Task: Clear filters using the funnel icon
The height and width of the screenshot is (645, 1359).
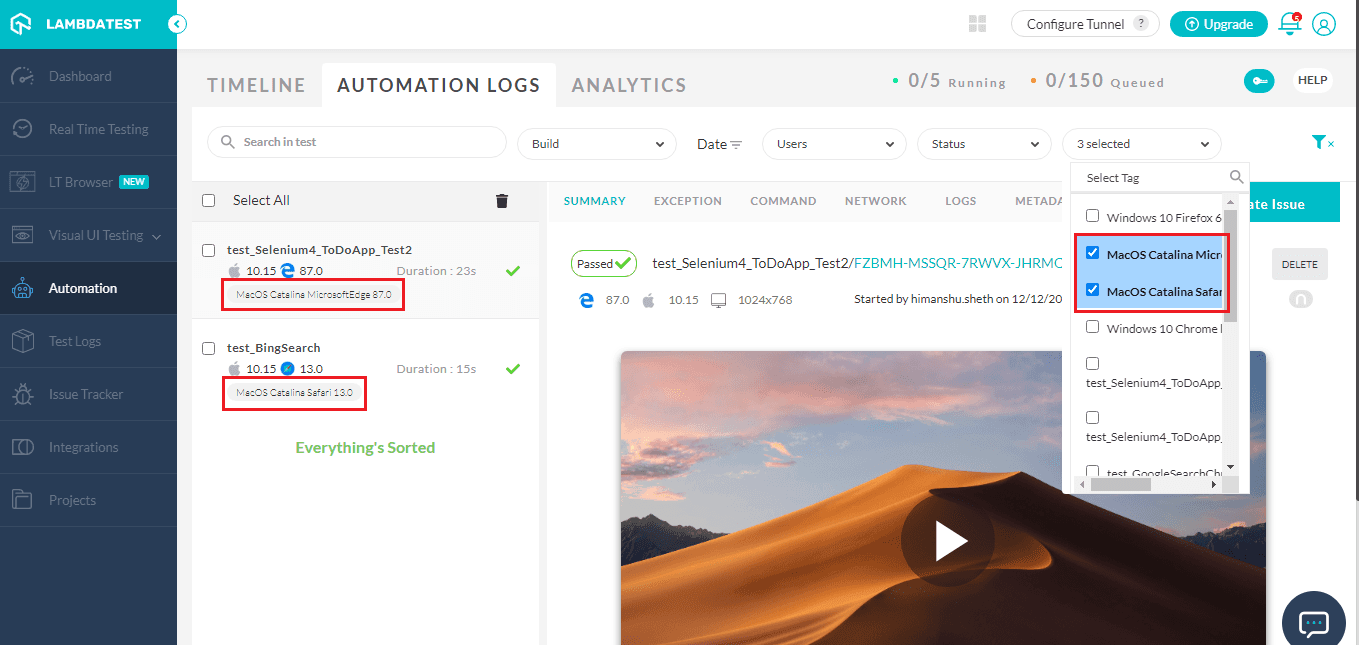Action: [1321, 143]
